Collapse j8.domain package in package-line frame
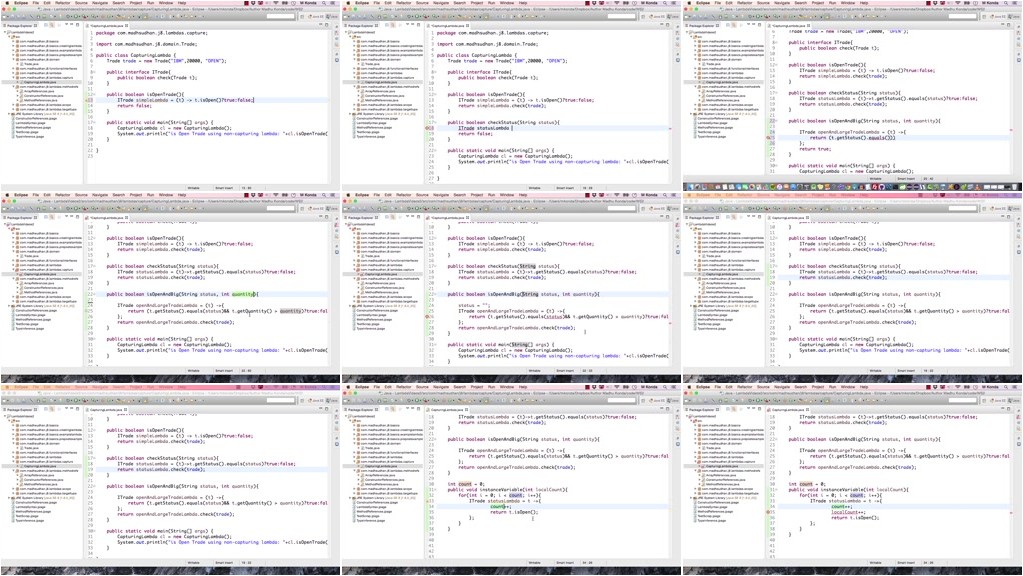 click(13, 59)
